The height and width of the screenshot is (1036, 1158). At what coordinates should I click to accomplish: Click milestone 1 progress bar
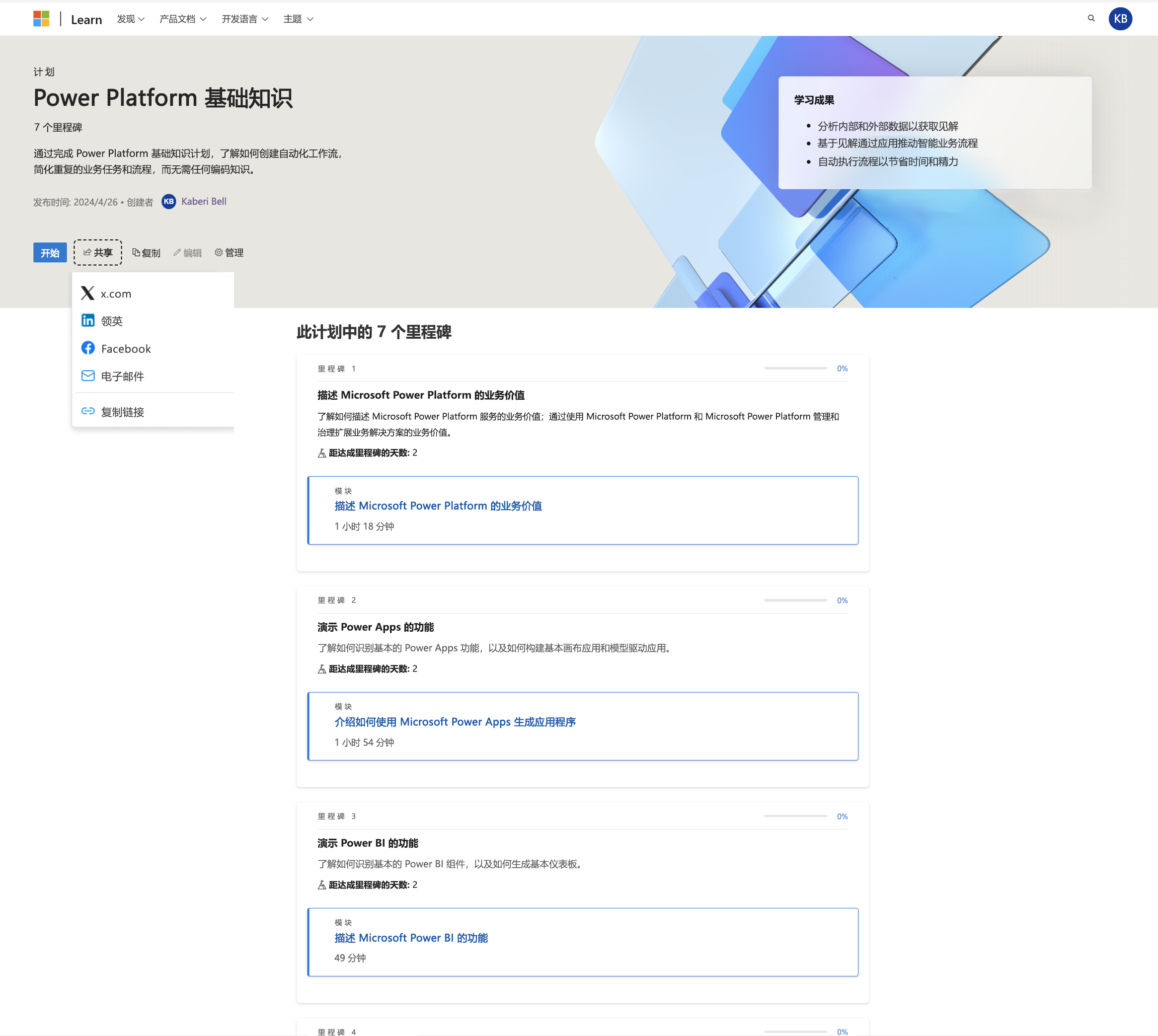pos(795,369)
